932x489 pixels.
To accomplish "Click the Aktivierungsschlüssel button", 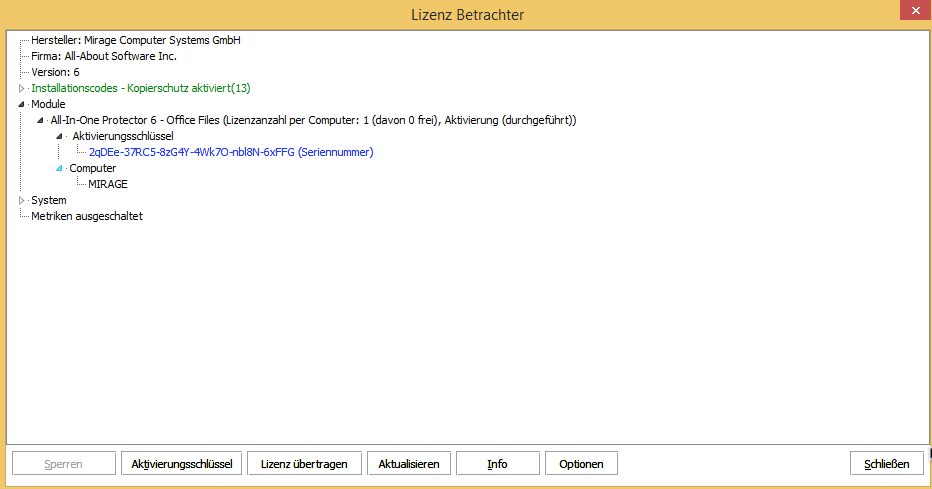I will coord(181,464).
